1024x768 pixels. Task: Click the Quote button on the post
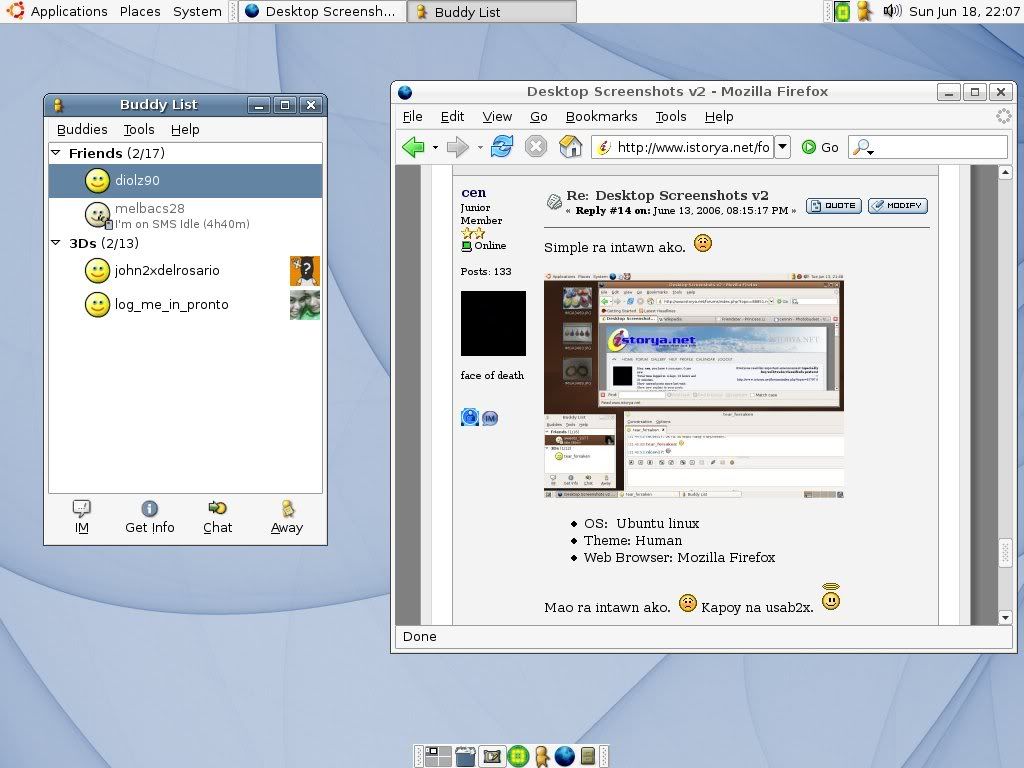coord(834,205)
